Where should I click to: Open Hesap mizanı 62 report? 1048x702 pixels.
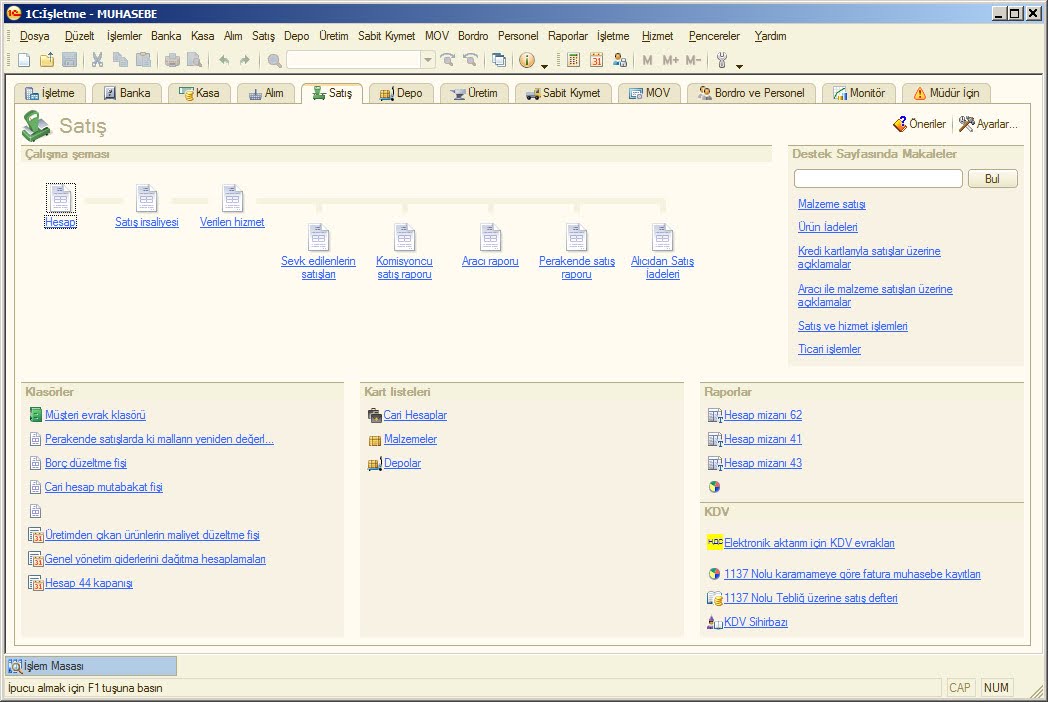tap(763, 415)
